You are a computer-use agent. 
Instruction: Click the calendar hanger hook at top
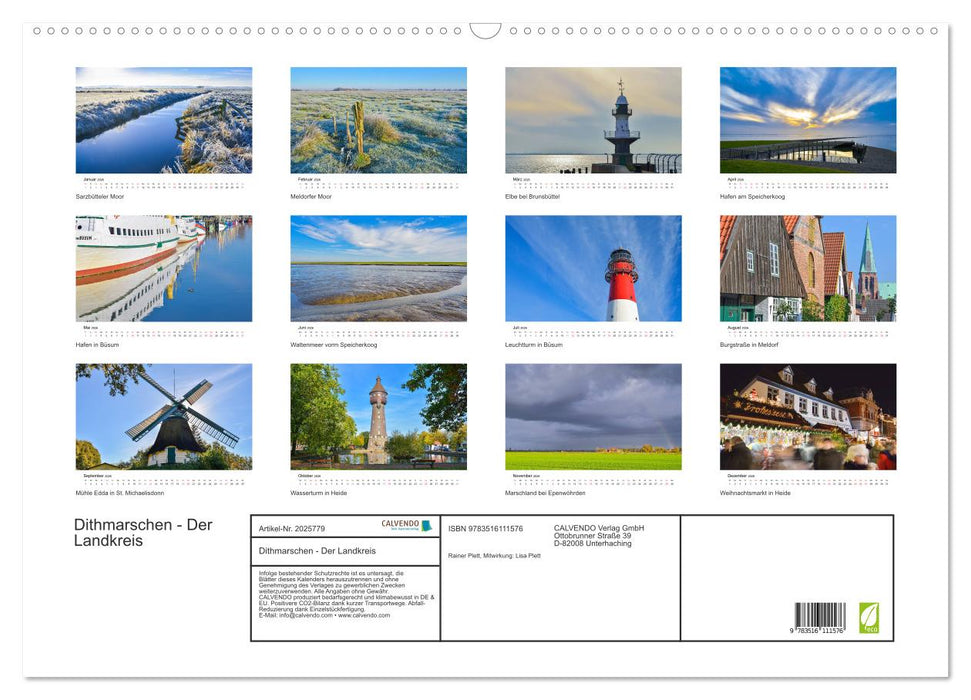(485, 31)
